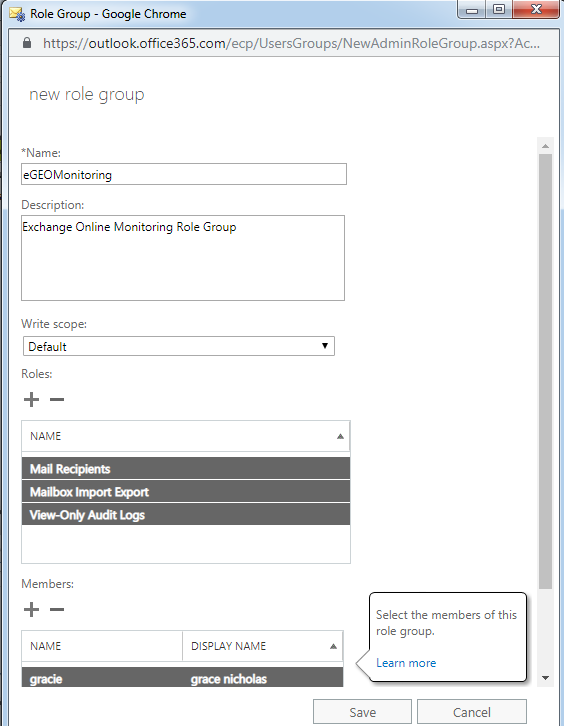Click the Cancel button
564x726 pixels.
pyautogui.click(x=471, y=712)
